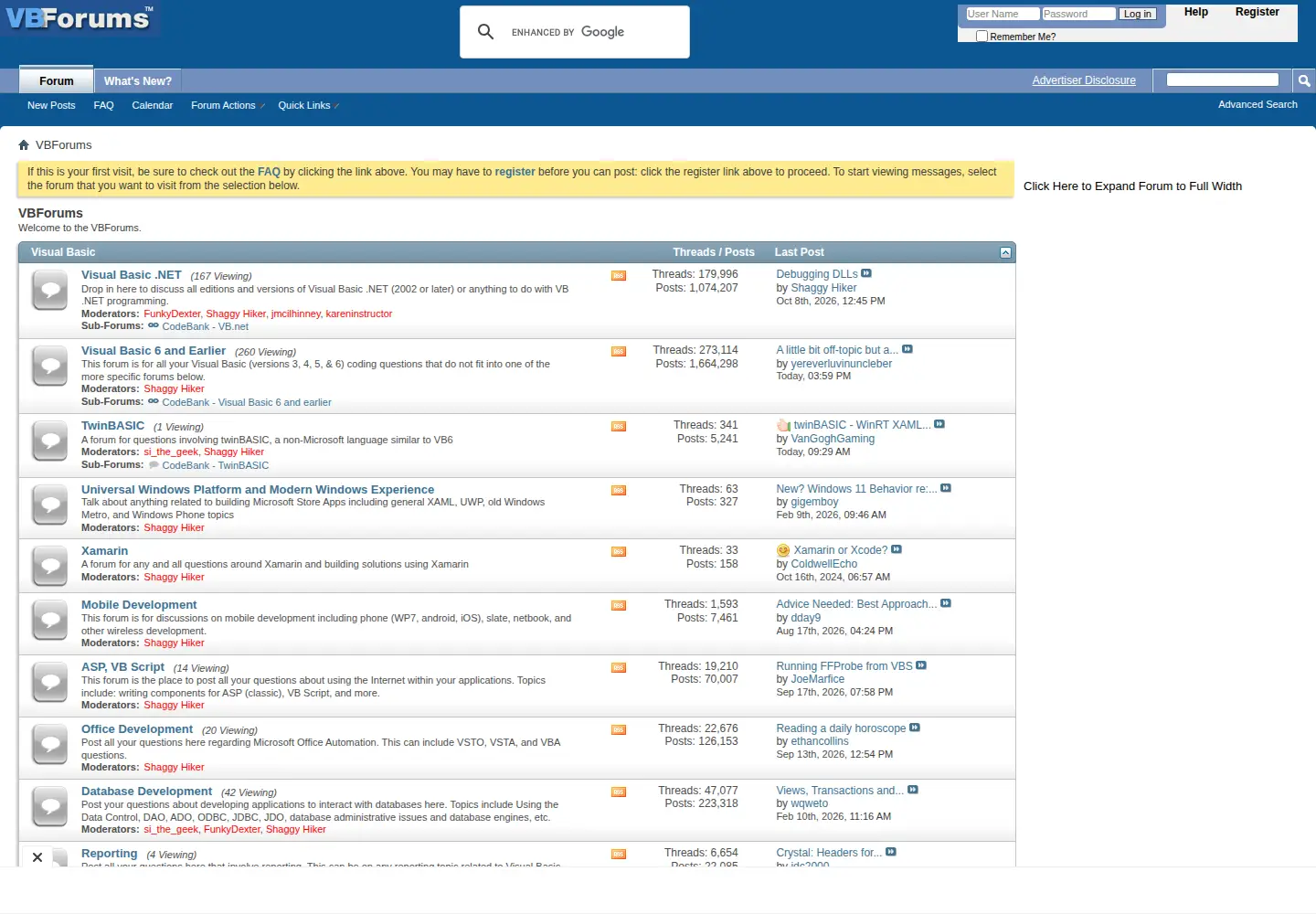
Task: Open RSS feed for Office Development forum
Action: (619, 730)
